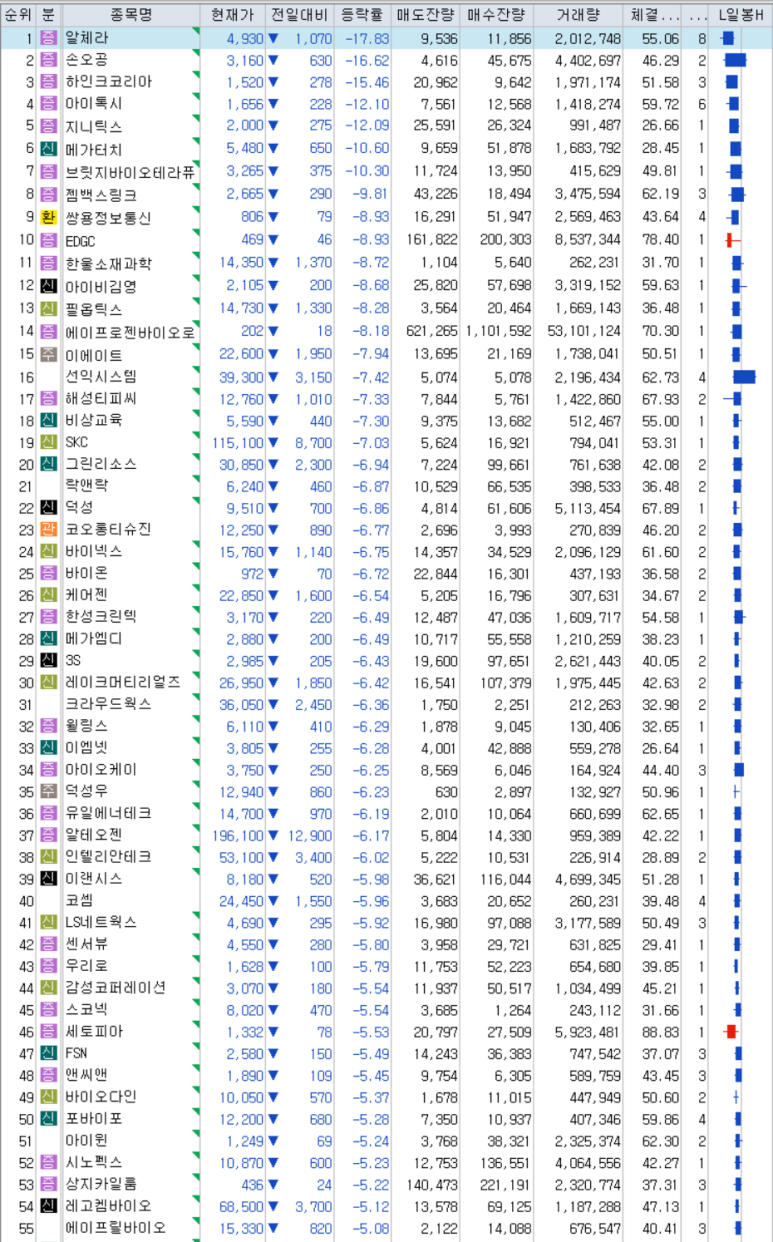Click the black 신 badge beside 레고켐바이오
The image size is (773, 1242).
tap(49, 1206)
